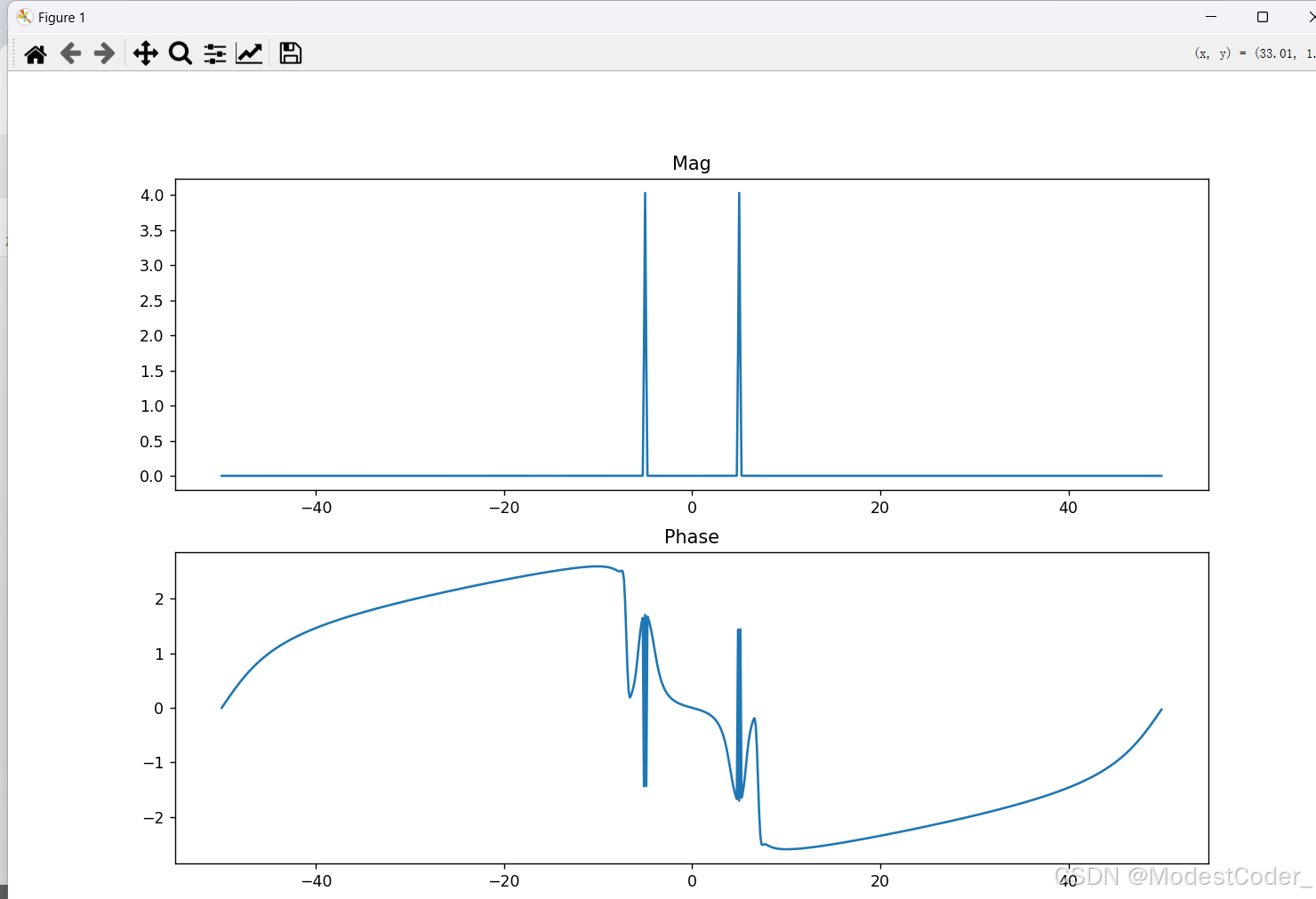Click the 2.5 y-axis tick label in Mag plot

pos(152,301)
